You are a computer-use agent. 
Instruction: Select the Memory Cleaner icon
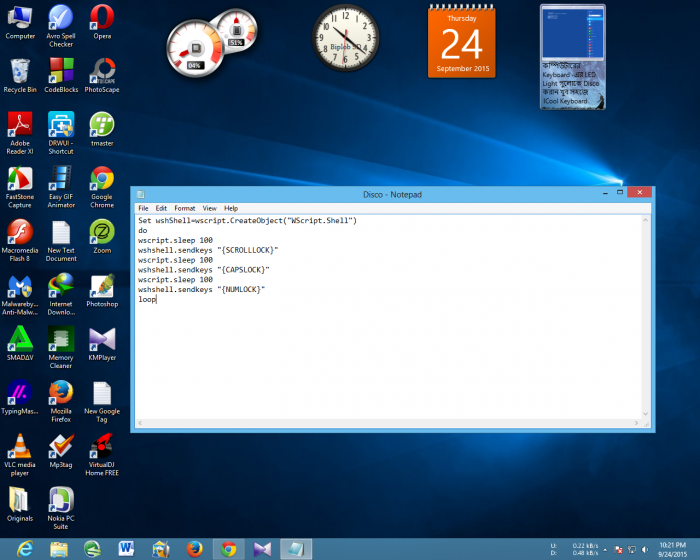61,347
